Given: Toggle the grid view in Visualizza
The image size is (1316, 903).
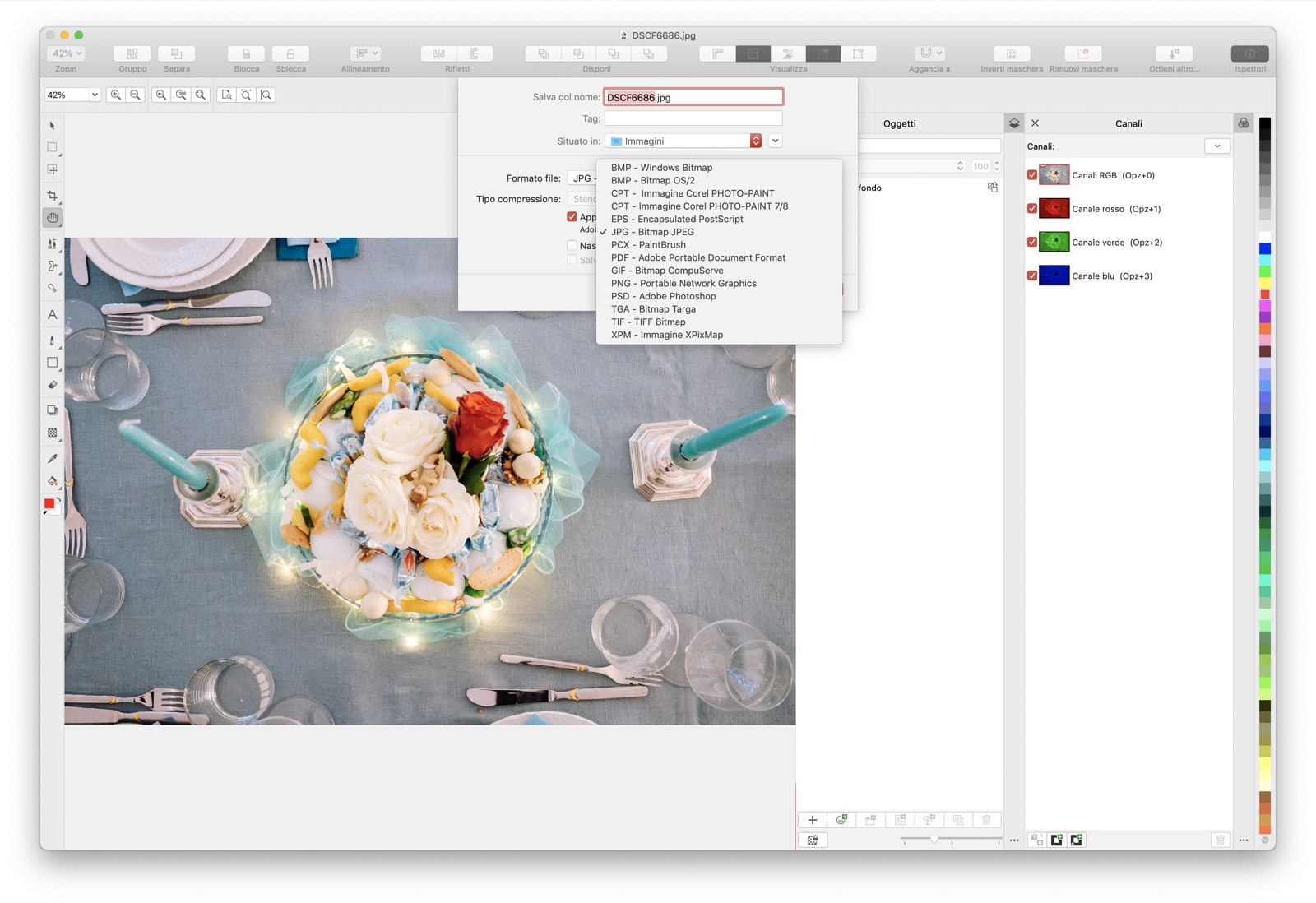Looking at the screenshot, I should point(753,53).
